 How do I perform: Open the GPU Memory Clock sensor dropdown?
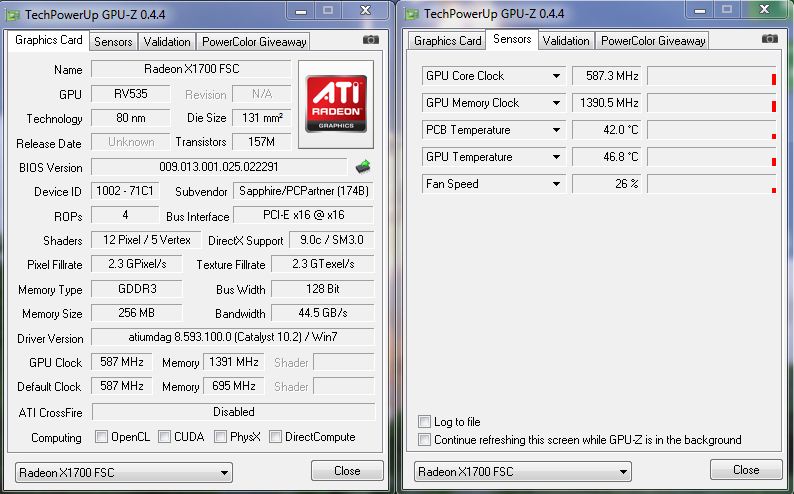[x=556, y=103]
